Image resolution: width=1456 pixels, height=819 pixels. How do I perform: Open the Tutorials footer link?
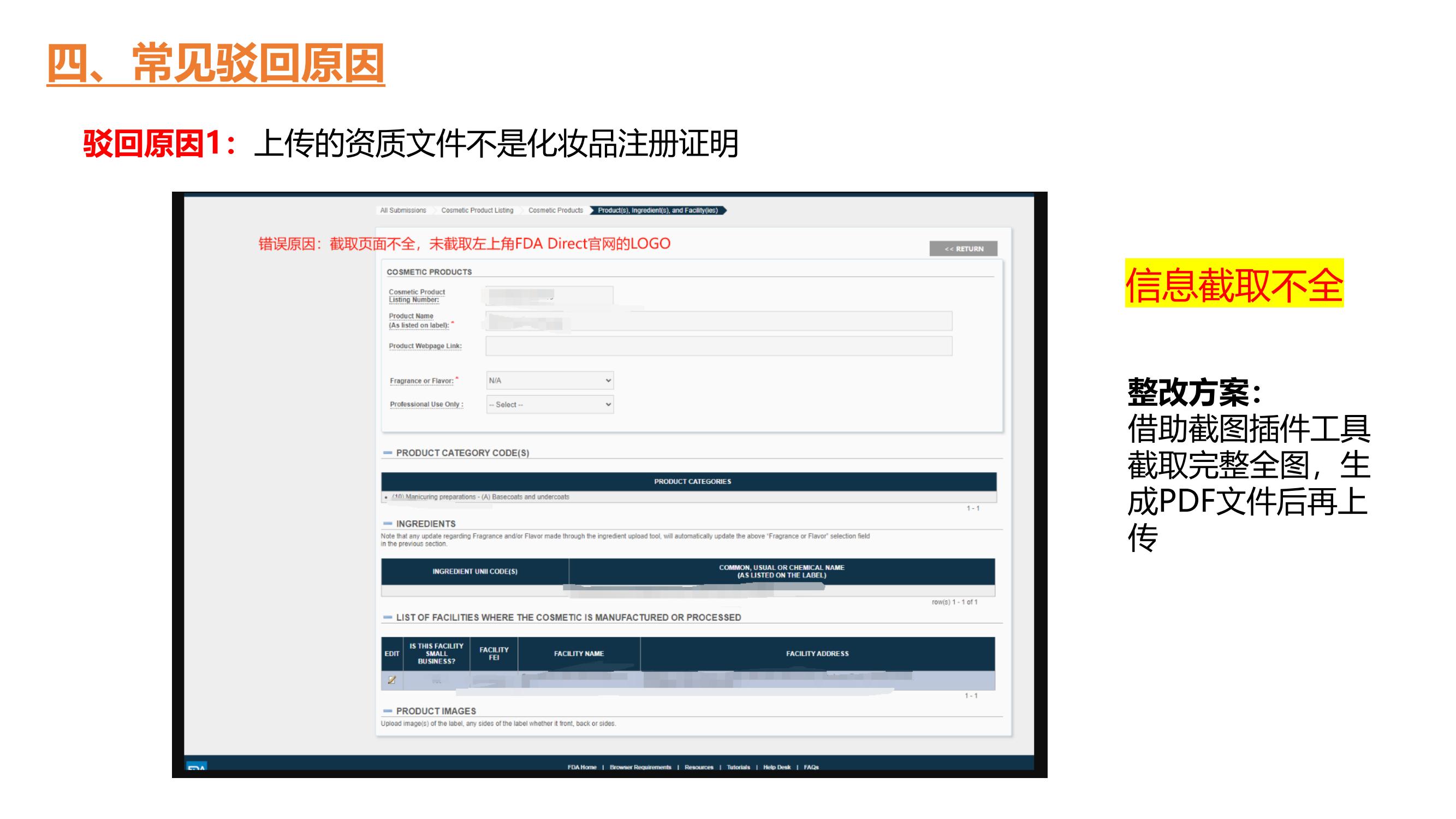[738, 767]
